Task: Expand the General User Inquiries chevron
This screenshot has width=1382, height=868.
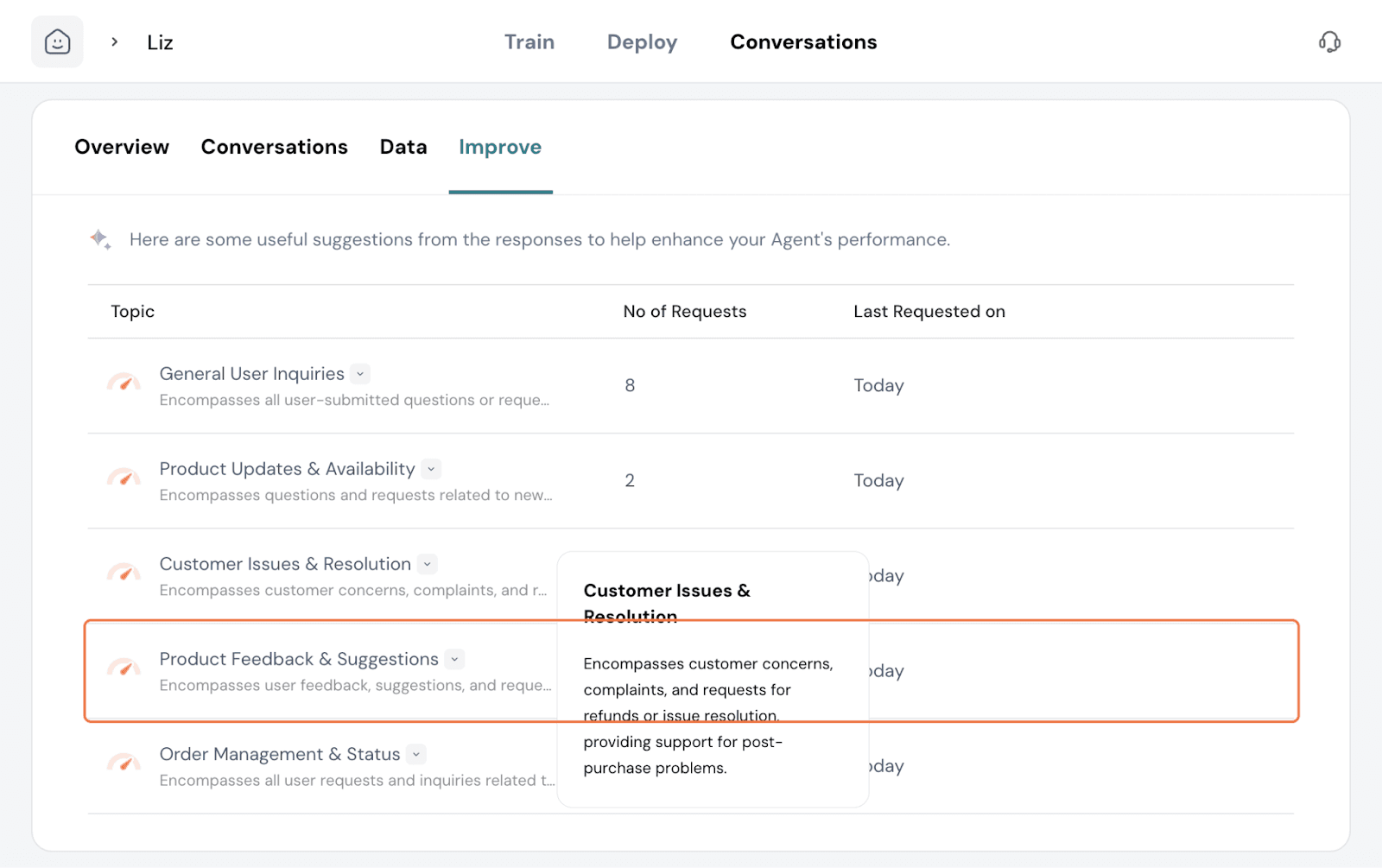Action: tap(360, 374)
